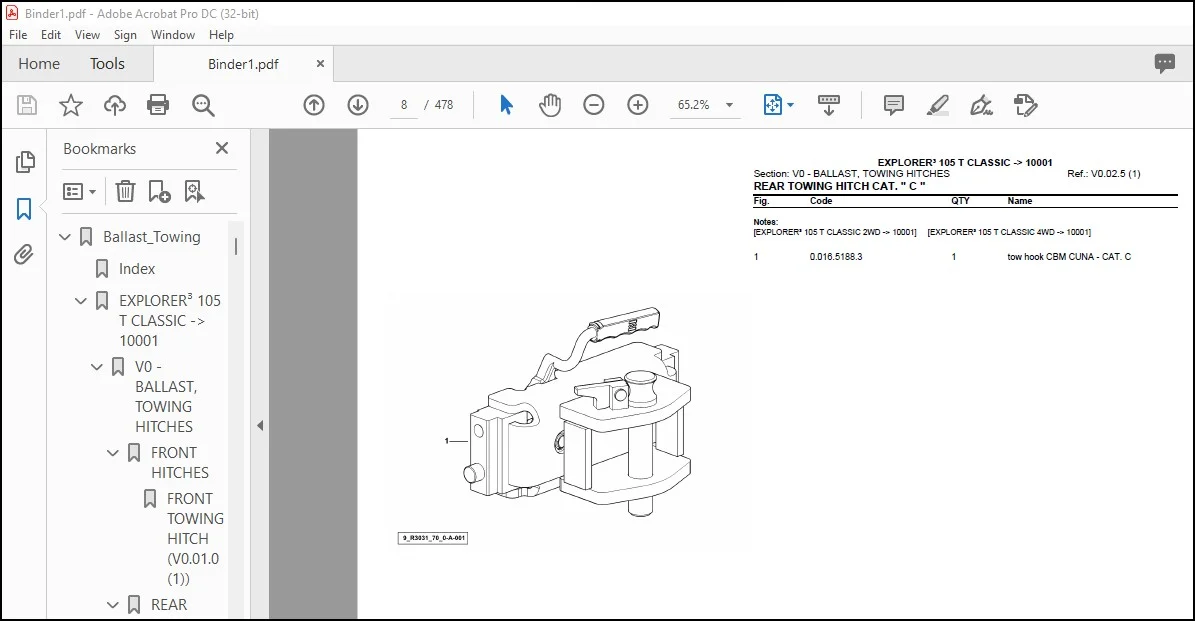The height and width of the screenshot is (621, 1195).
Task: Click the cloud upload share icon
Action: tap(115, 105)
